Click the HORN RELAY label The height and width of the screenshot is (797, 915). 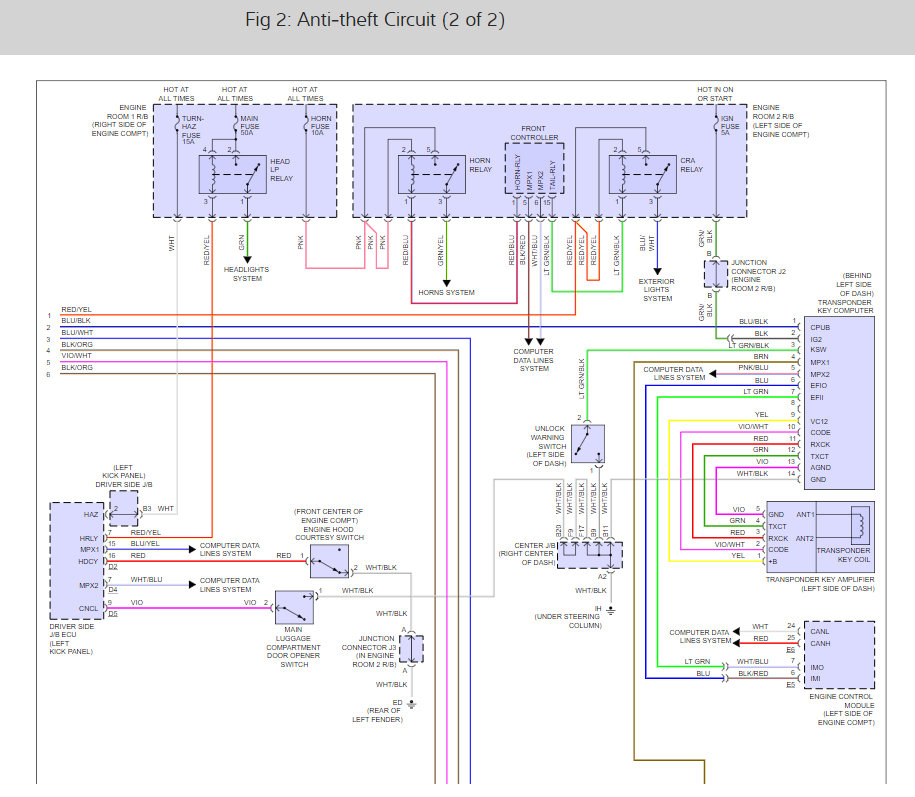(481, 165)
